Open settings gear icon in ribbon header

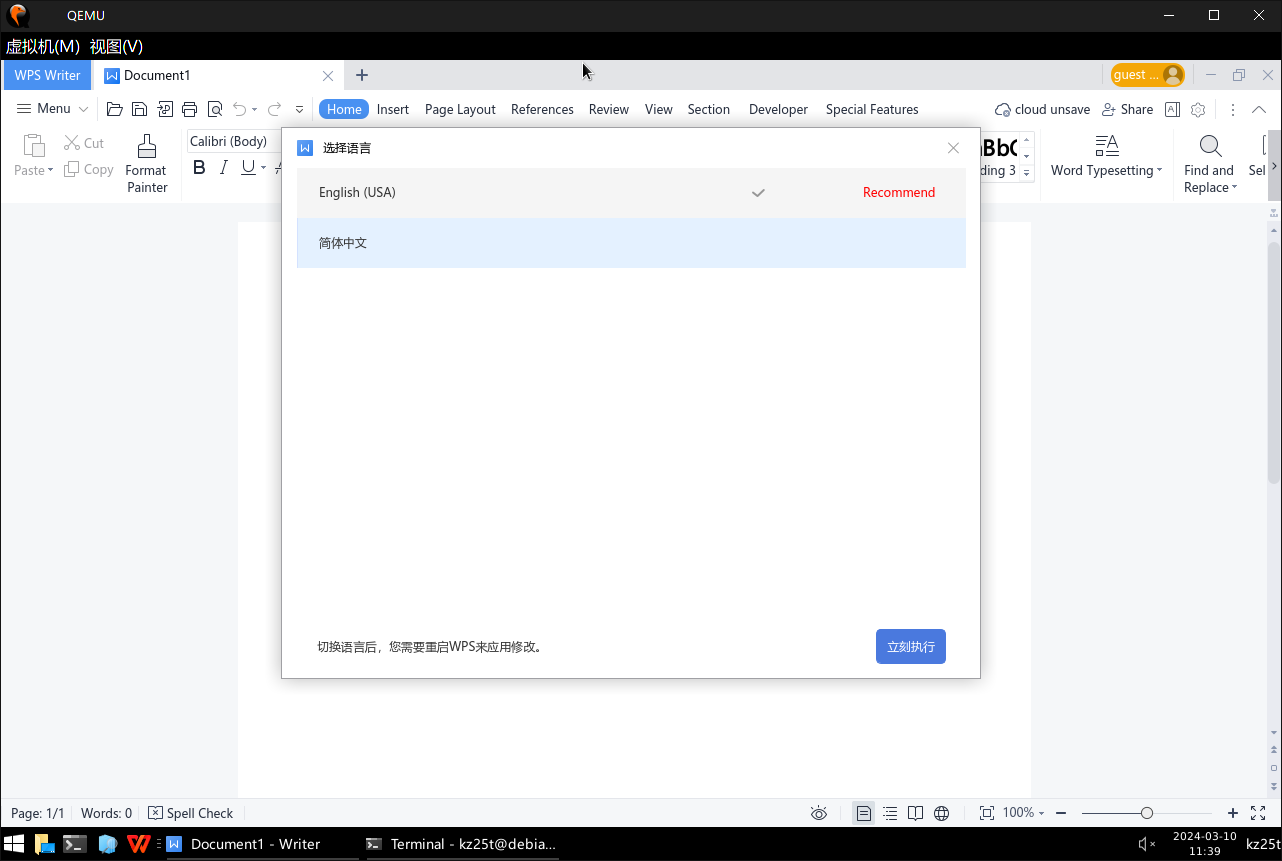1198,109
